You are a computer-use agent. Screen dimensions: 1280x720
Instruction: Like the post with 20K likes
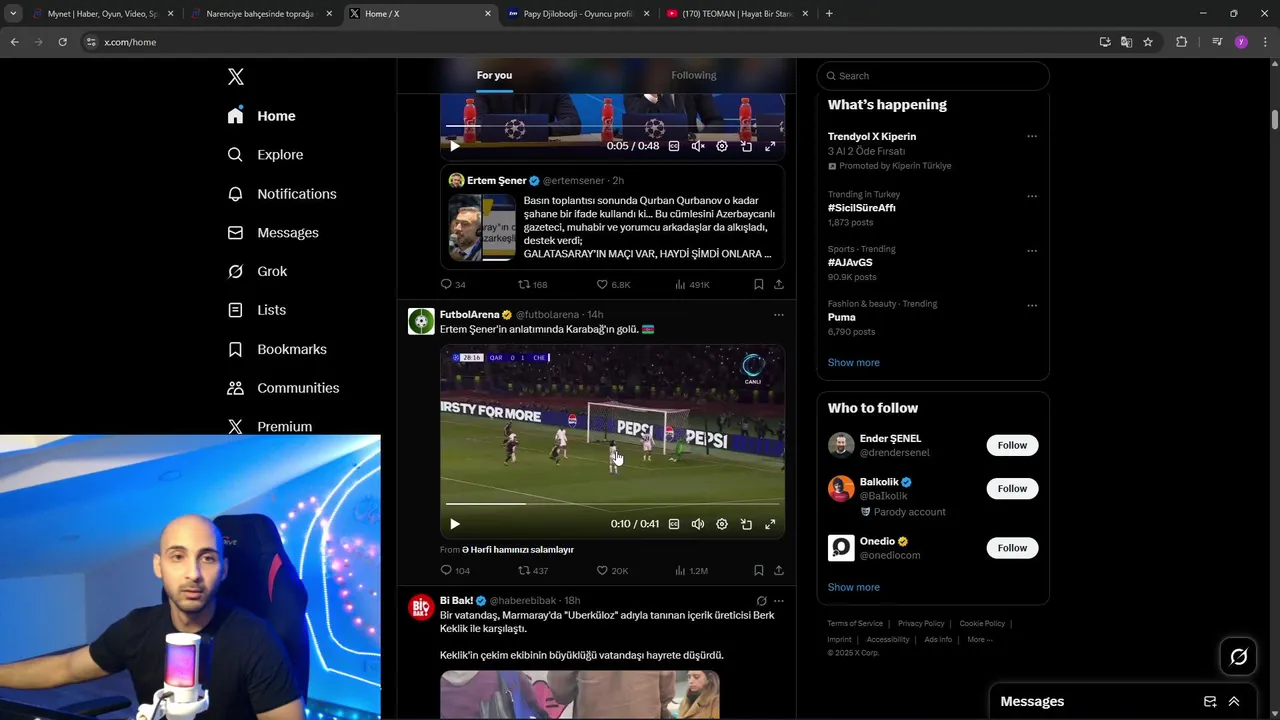pos(613,570)
